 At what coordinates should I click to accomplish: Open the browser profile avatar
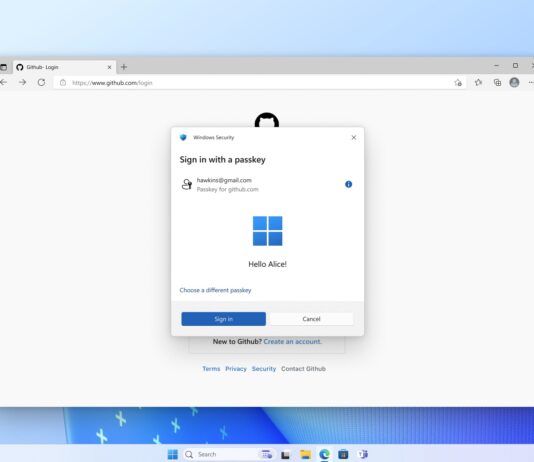(514, 82)
